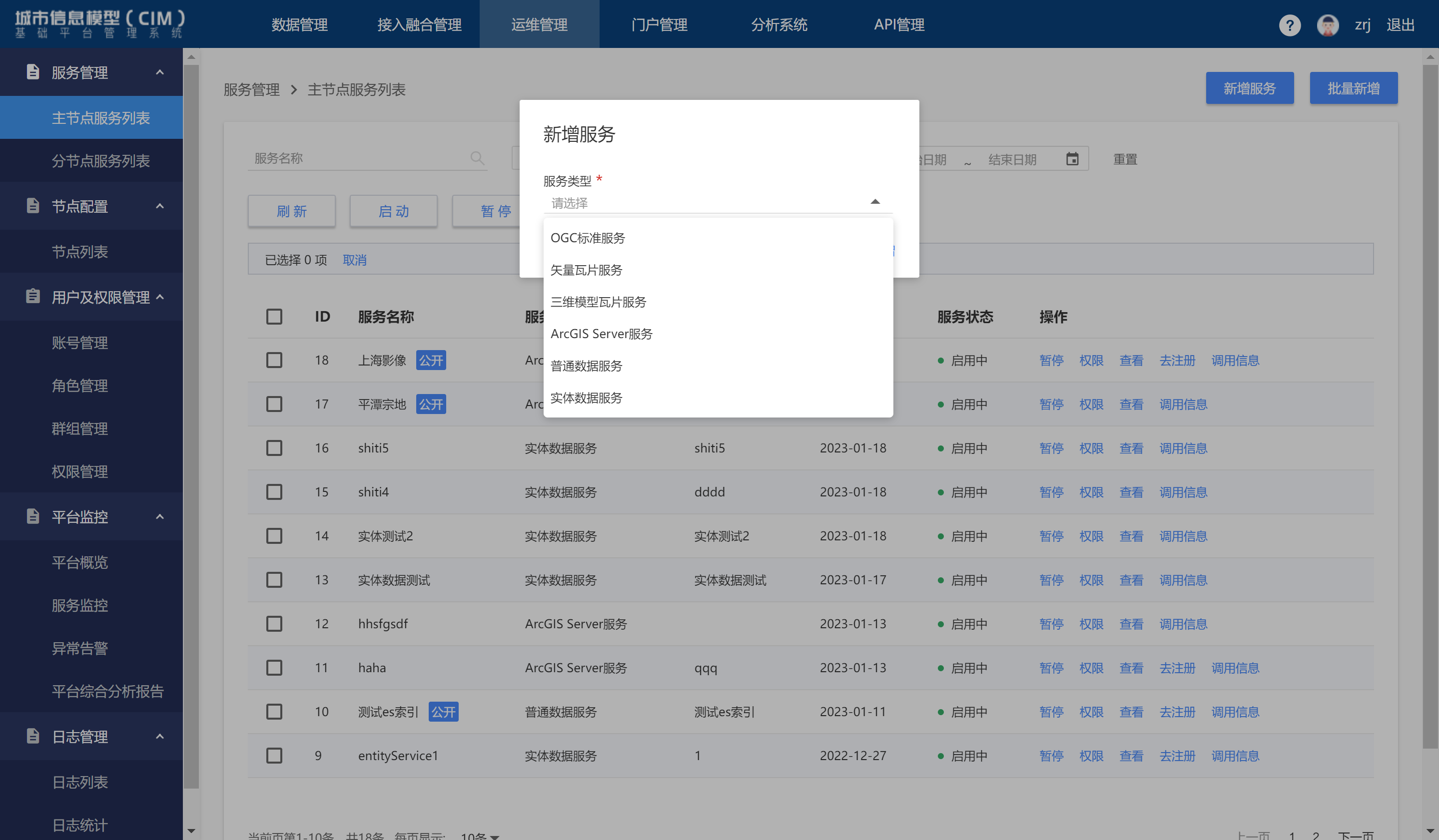Screen dimensions: 1439x840
Task: Open the calendar icon beside 结束日期
Action: (1072, 159)
